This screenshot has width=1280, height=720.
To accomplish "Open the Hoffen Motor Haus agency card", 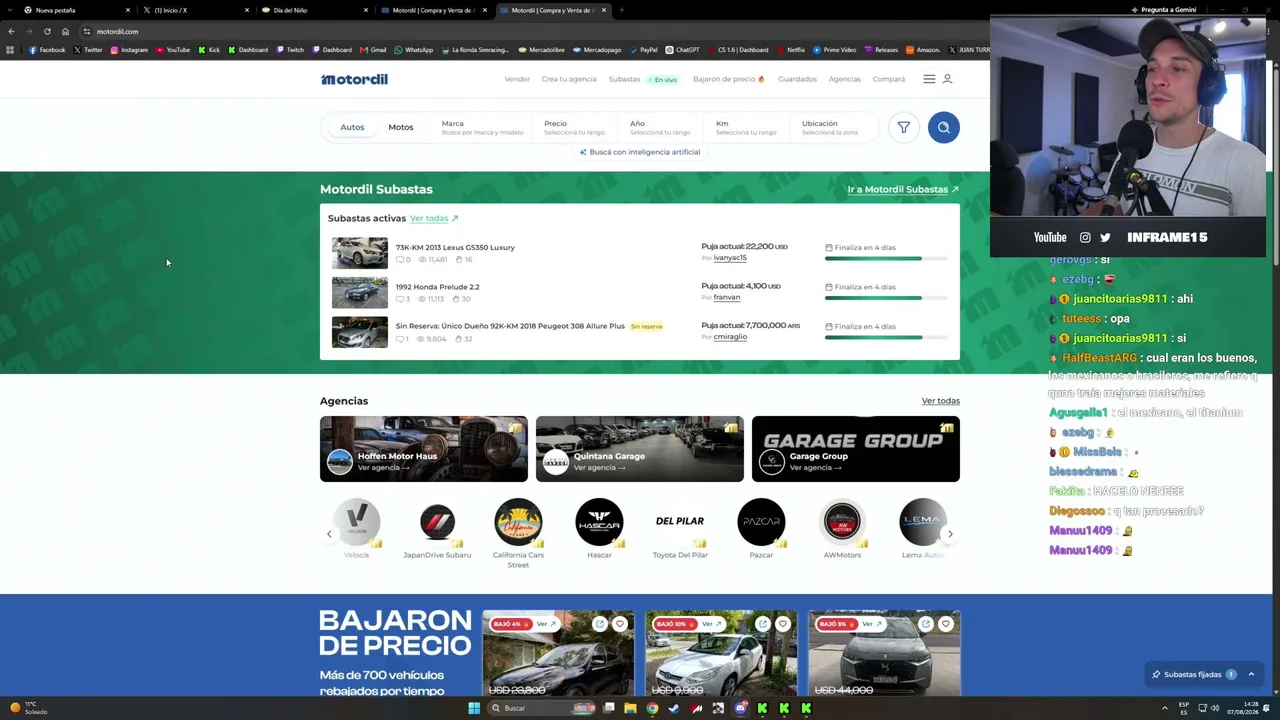I will click(424, 449).
